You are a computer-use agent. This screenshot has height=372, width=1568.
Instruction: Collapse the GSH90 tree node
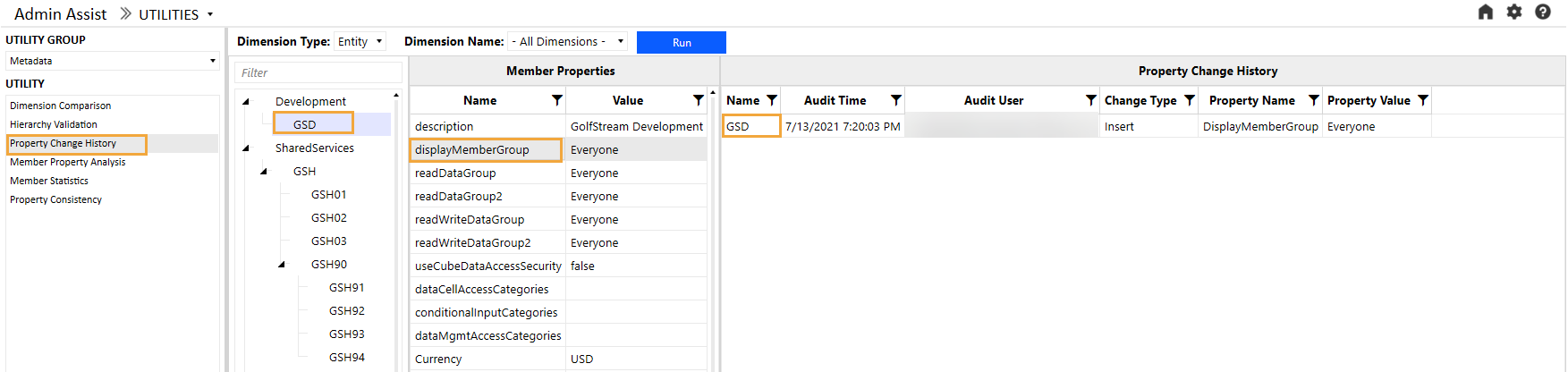click(x=282, y=265)
